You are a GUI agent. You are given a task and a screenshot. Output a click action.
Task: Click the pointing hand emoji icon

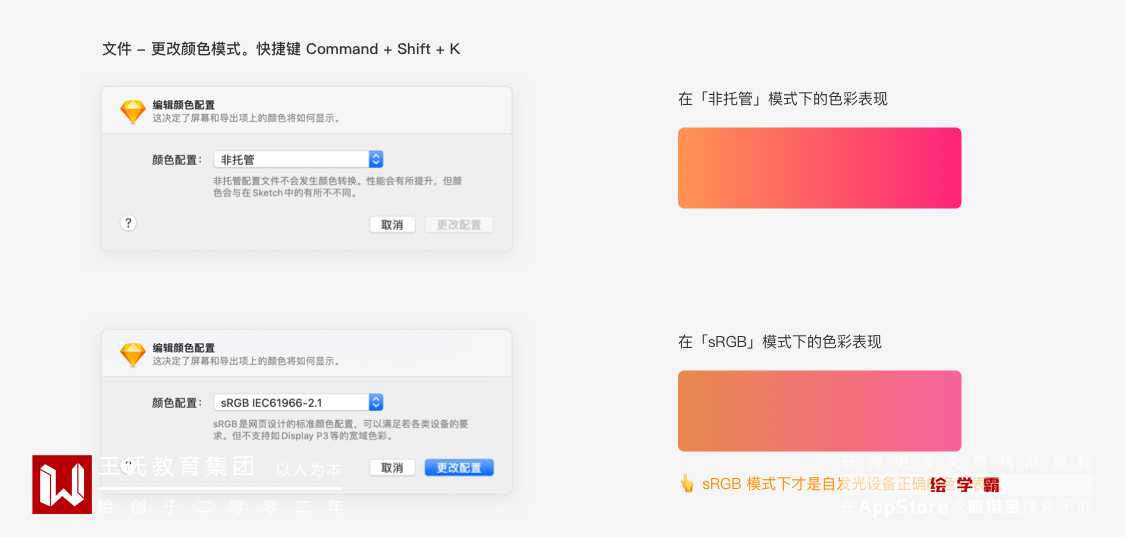(x=687, y=484)
